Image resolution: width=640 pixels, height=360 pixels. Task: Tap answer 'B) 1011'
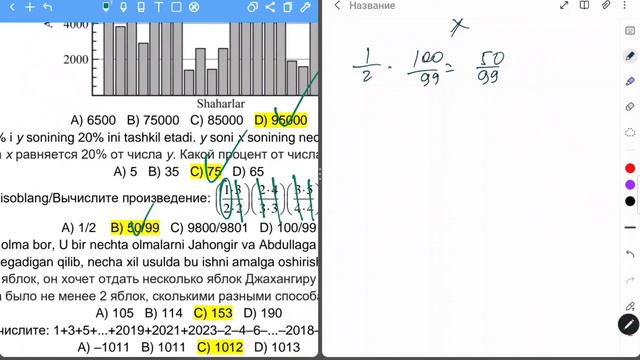(163, 347)
